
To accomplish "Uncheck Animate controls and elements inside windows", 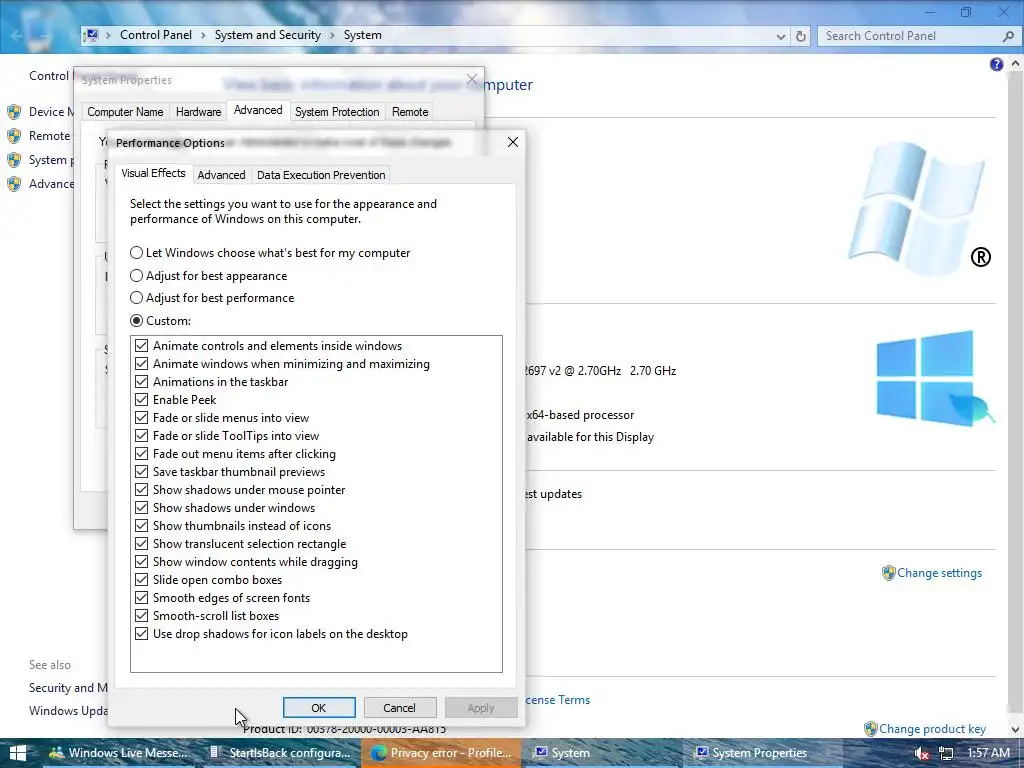I will tap(141, 345).
